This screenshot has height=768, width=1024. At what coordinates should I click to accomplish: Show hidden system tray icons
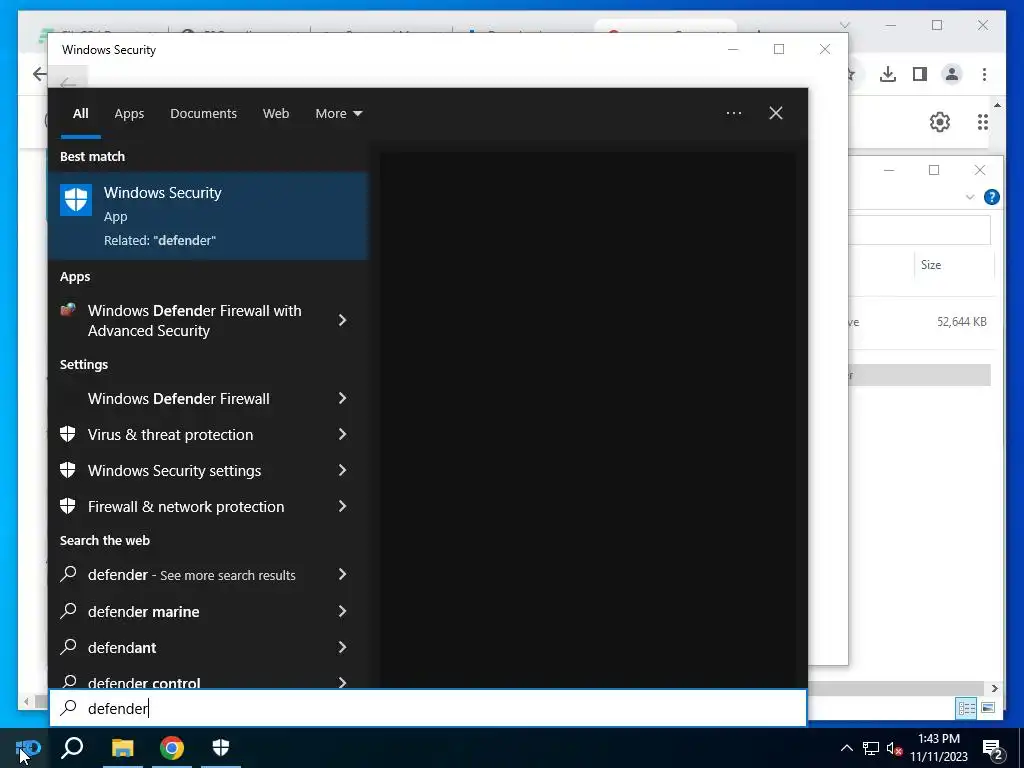(x=846, y=748)
